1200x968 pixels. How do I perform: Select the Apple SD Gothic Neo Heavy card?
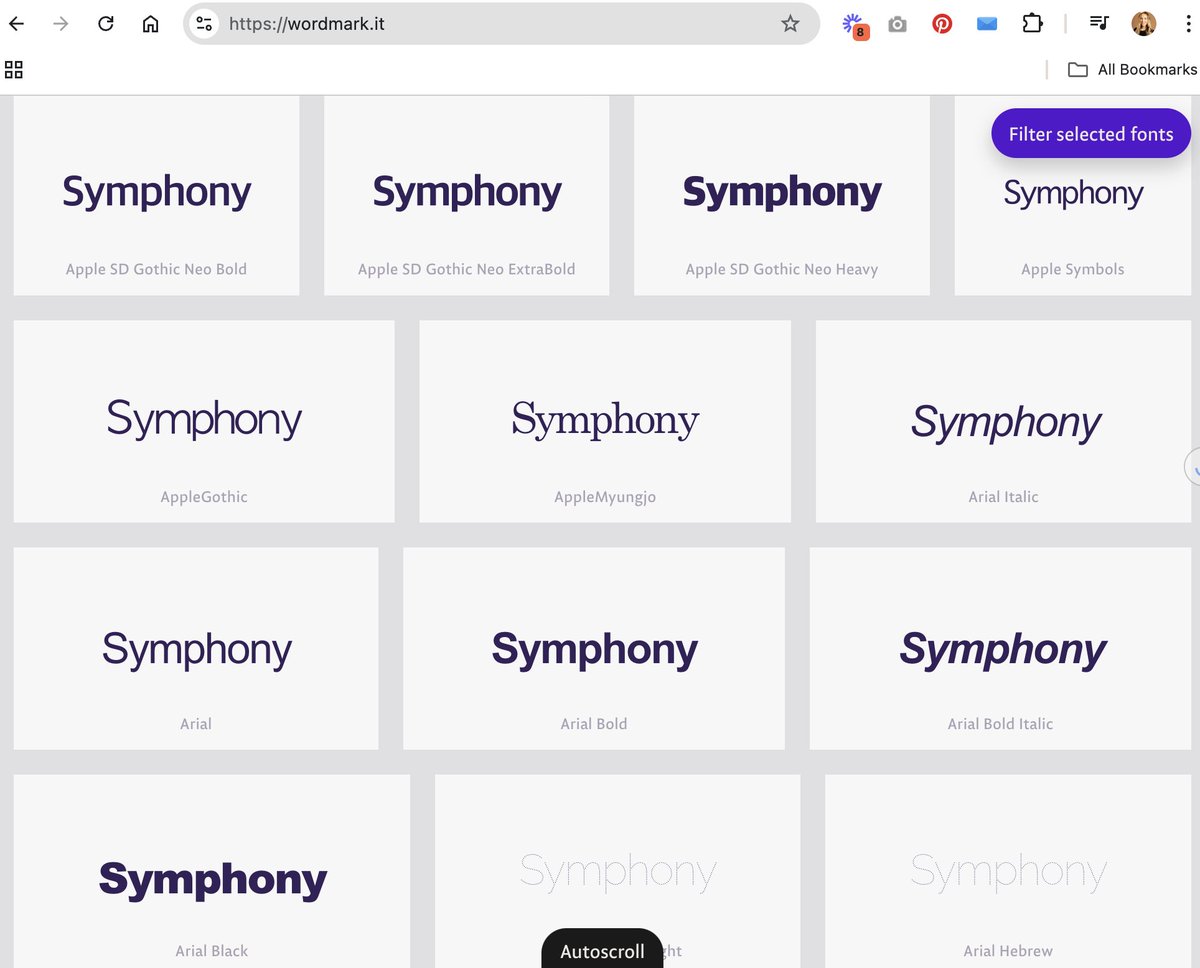coord(782,195)
